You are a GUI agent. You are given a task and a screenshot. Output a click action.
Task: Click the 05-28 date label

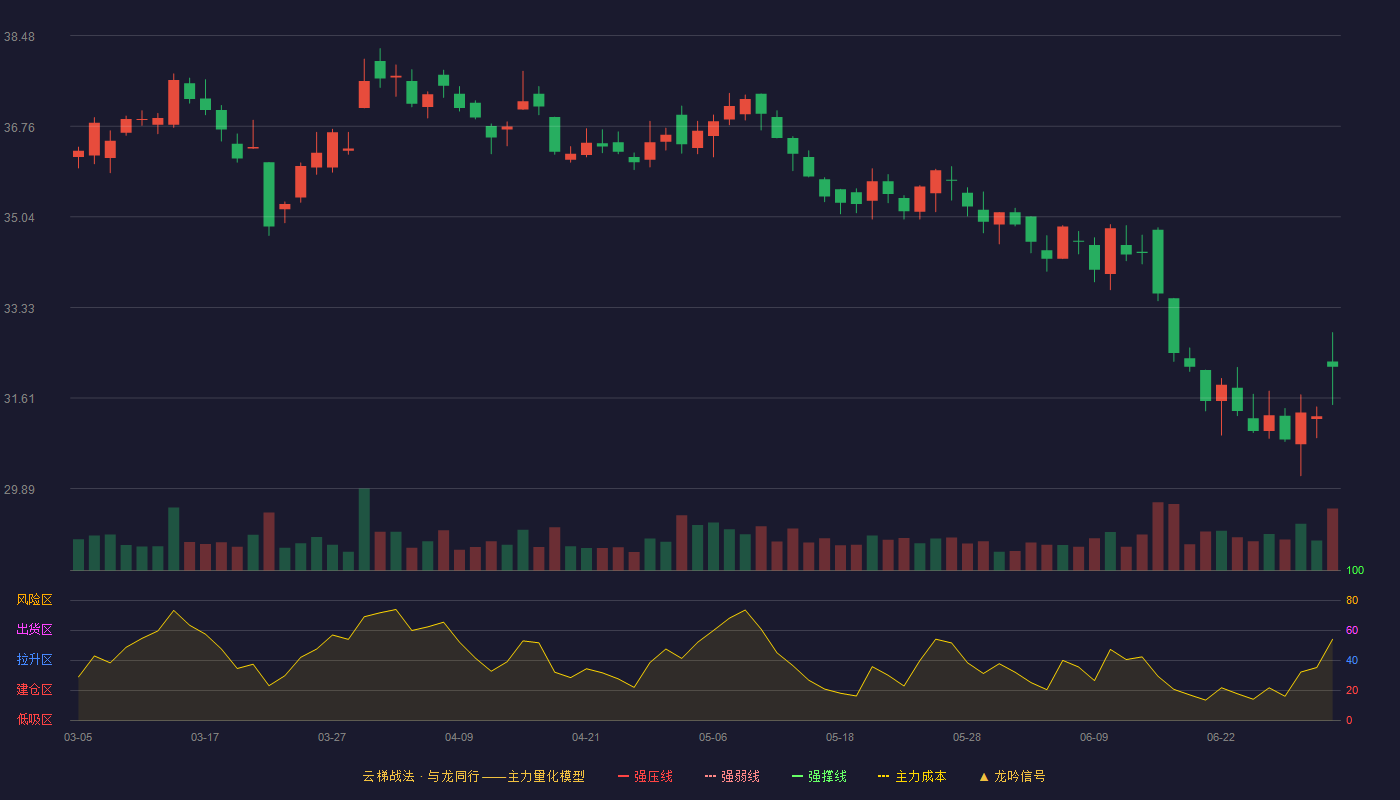(967, 737)
